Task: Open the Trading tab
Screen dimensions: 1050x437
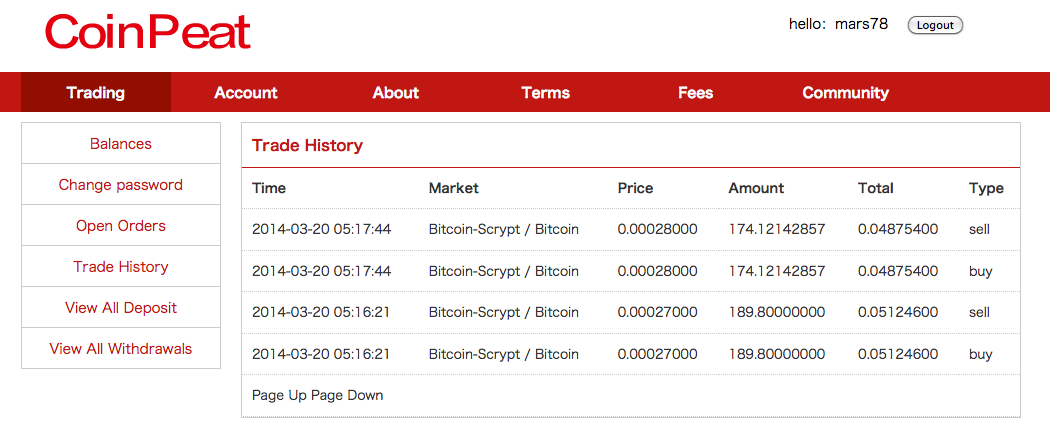Action: coord(96,92)
